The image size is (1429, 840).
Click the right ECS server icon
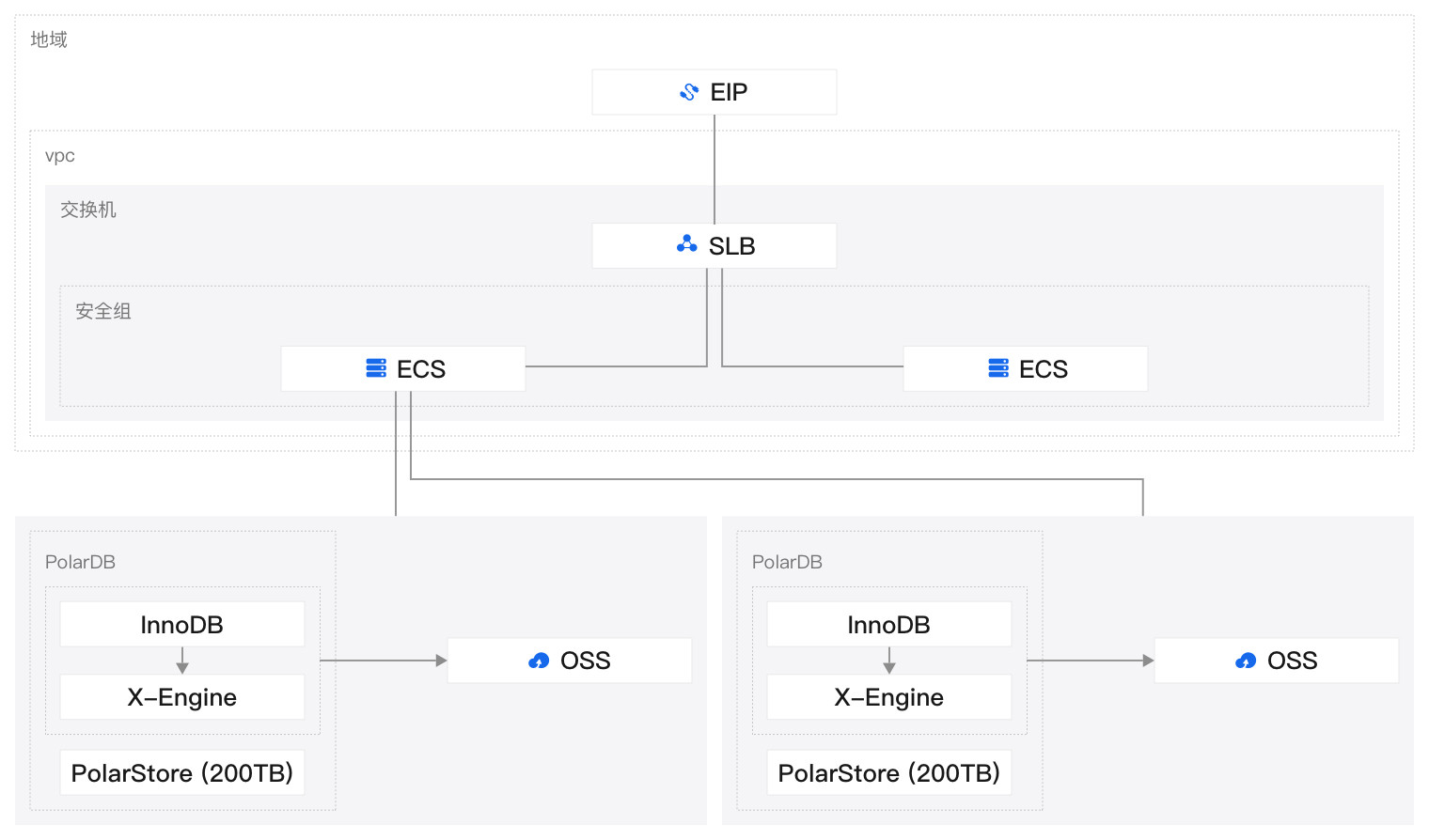click(x=998, y=368)
